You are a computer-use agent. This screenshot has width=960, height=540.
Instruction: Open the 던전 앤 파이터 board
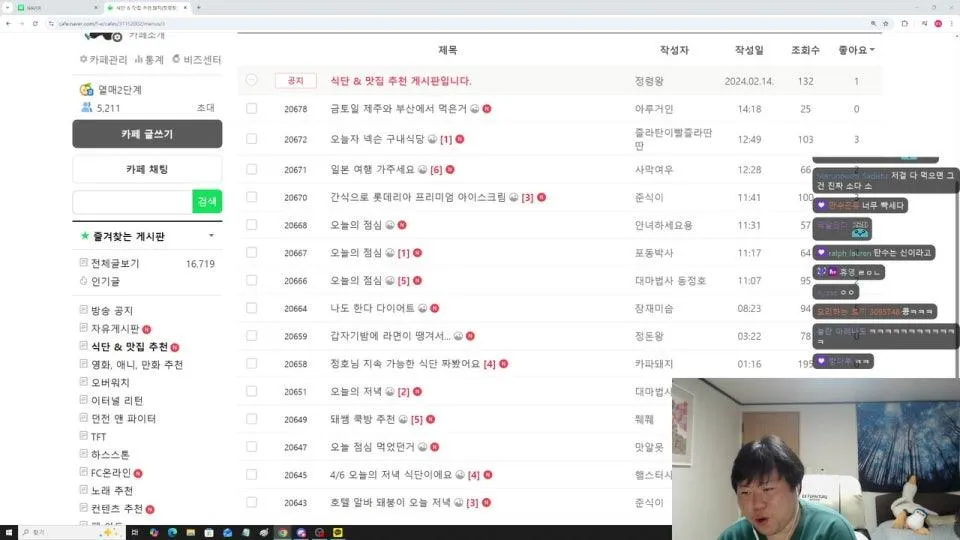pyautogui.click(x=124, y=418)
